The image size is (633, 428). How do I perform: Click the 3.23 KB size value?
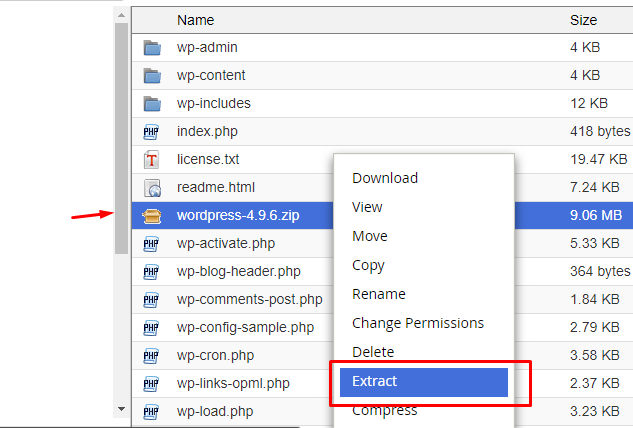595,411
